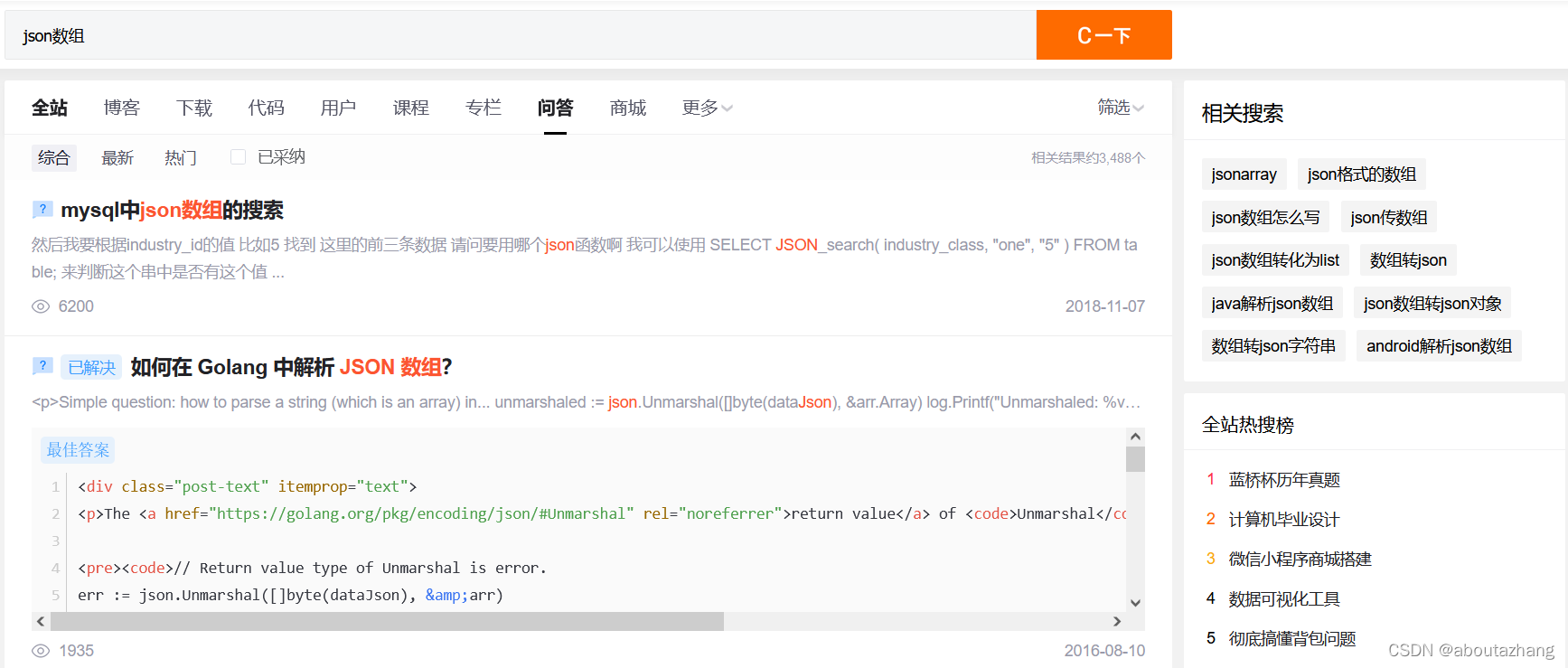The height and width of the screenshot is (668, 1568).
Task: Switch to the 专栏 tab
Action: coord(484,108)
